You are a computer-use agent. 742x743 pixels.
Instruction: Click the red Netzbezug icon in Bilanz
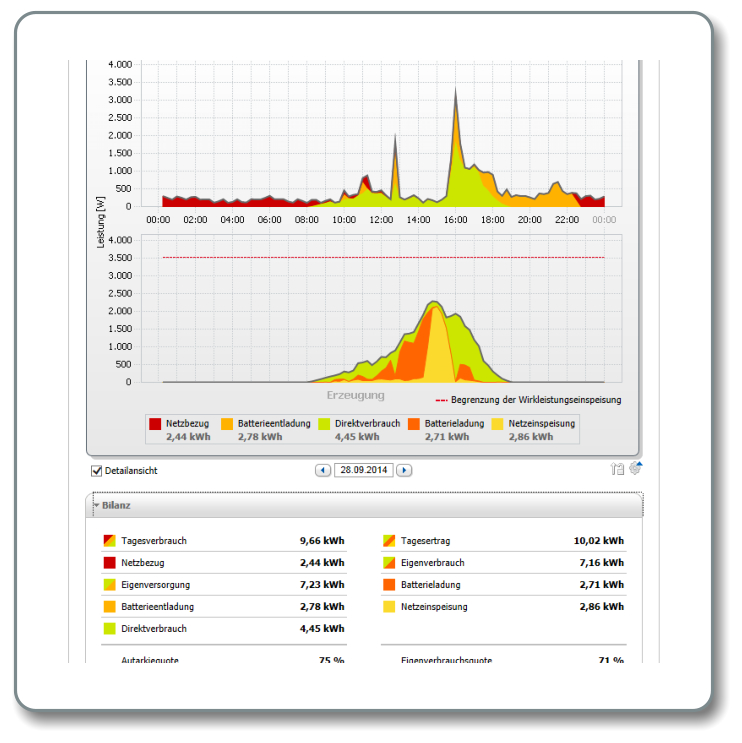tap(109, 562)
